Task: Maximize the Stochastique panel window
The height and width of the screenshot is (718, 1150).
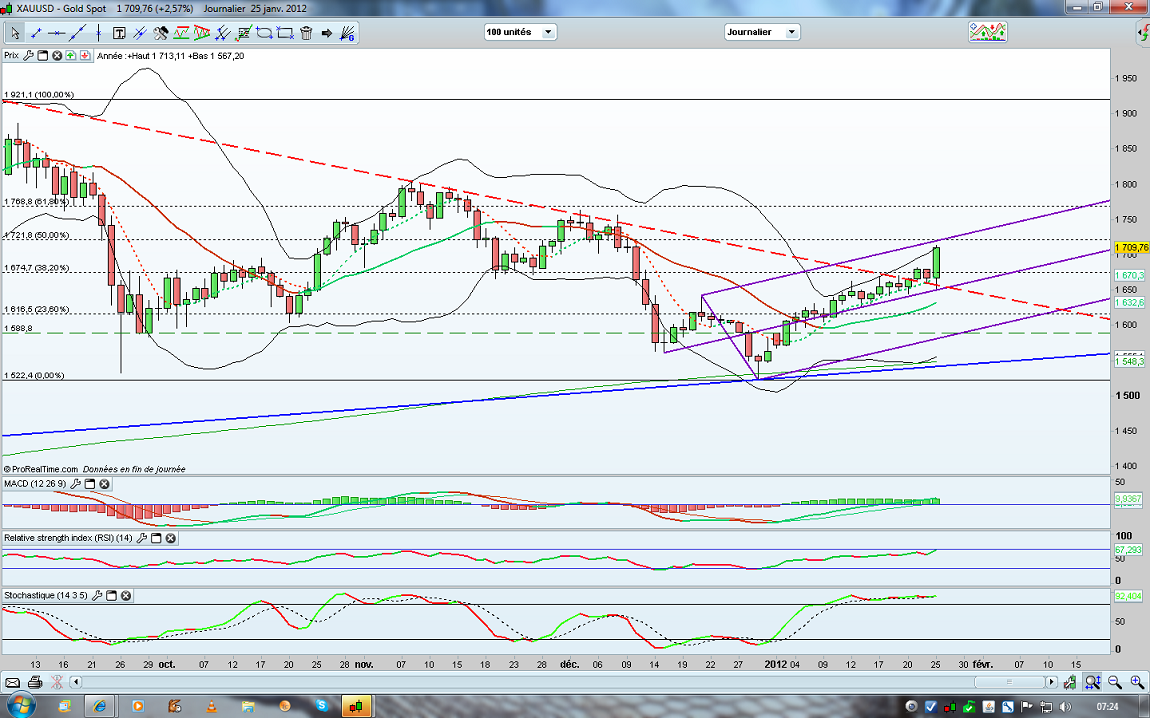Action: pyautogui.click(x=111, y=596)
